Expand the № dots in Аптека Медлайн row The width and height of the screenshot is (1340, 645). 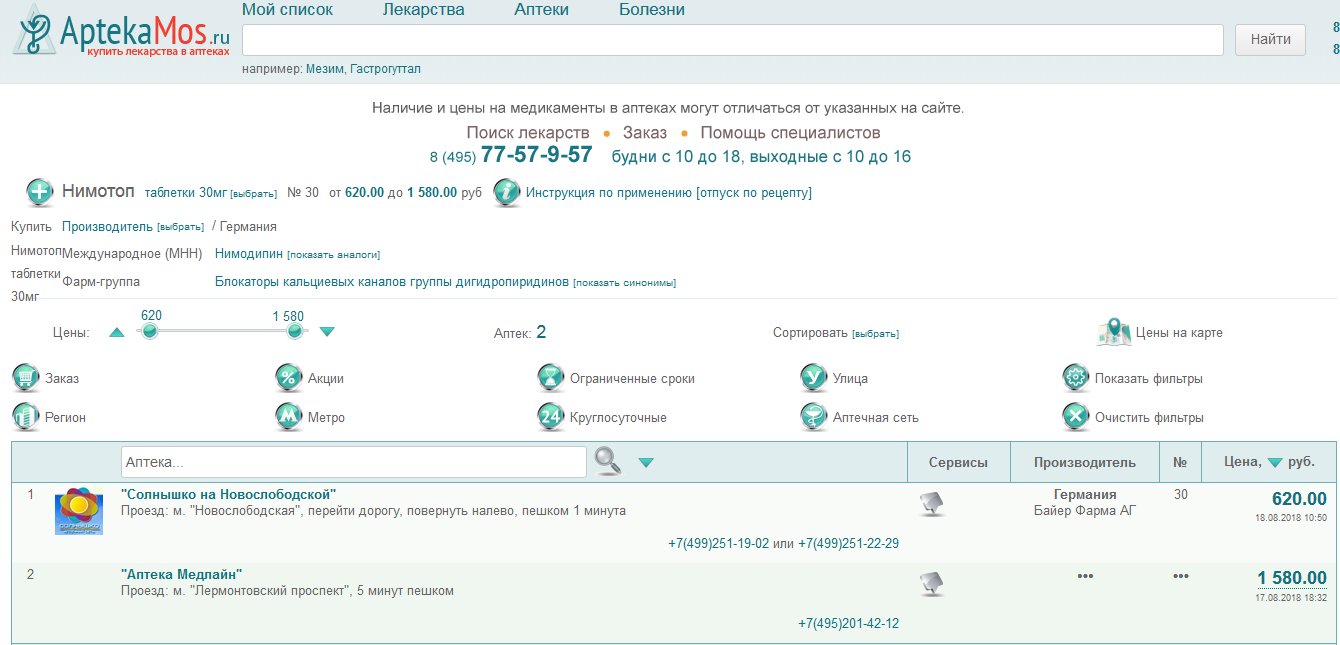[1181, 576]
